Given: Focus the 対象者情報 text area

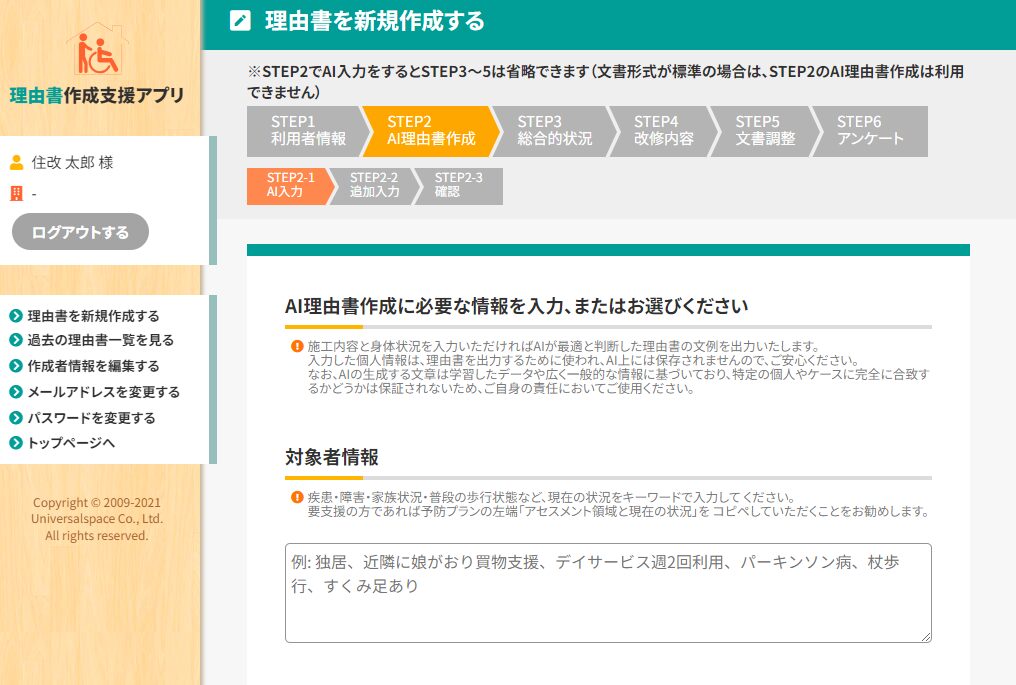Looking at the screenshot, I should point(608,592).
